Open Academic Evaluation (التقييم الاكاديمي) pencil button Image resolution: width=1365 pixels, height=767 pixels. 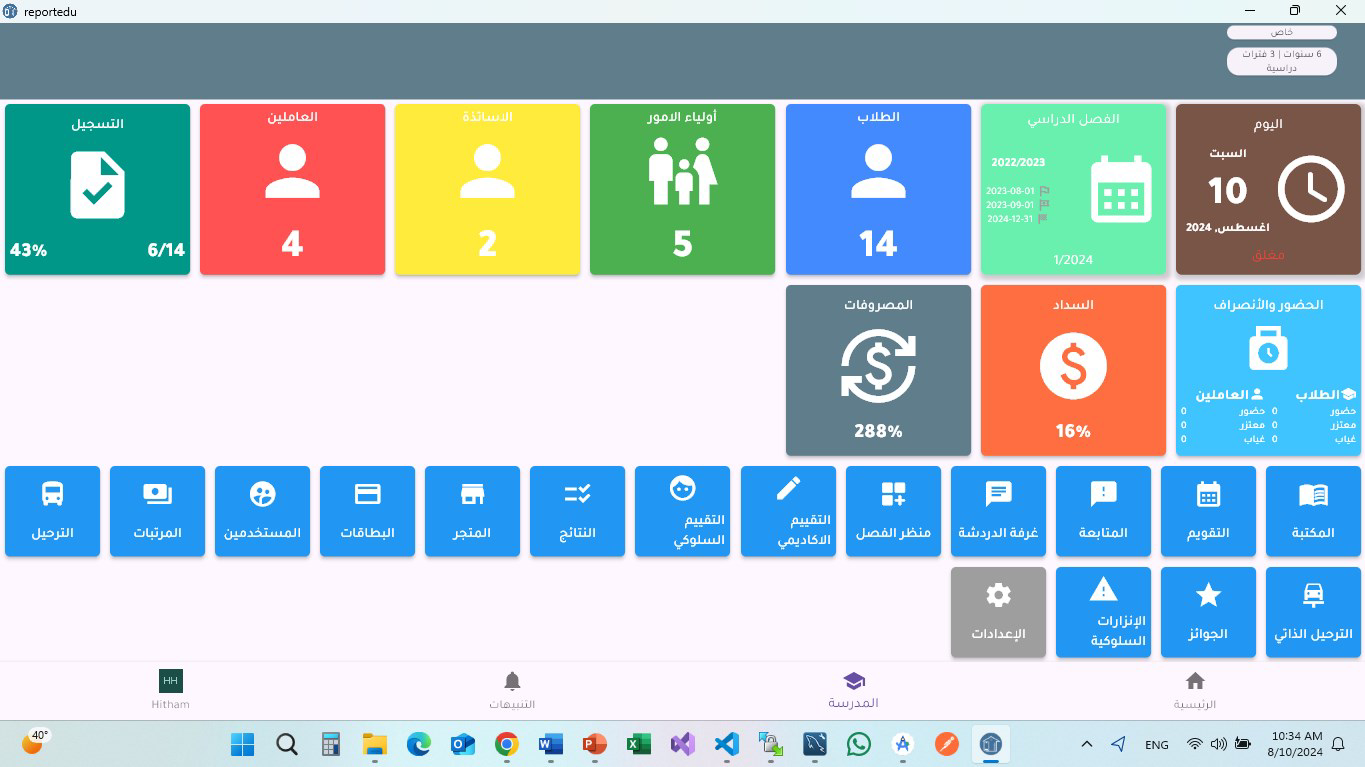[788, 511]
